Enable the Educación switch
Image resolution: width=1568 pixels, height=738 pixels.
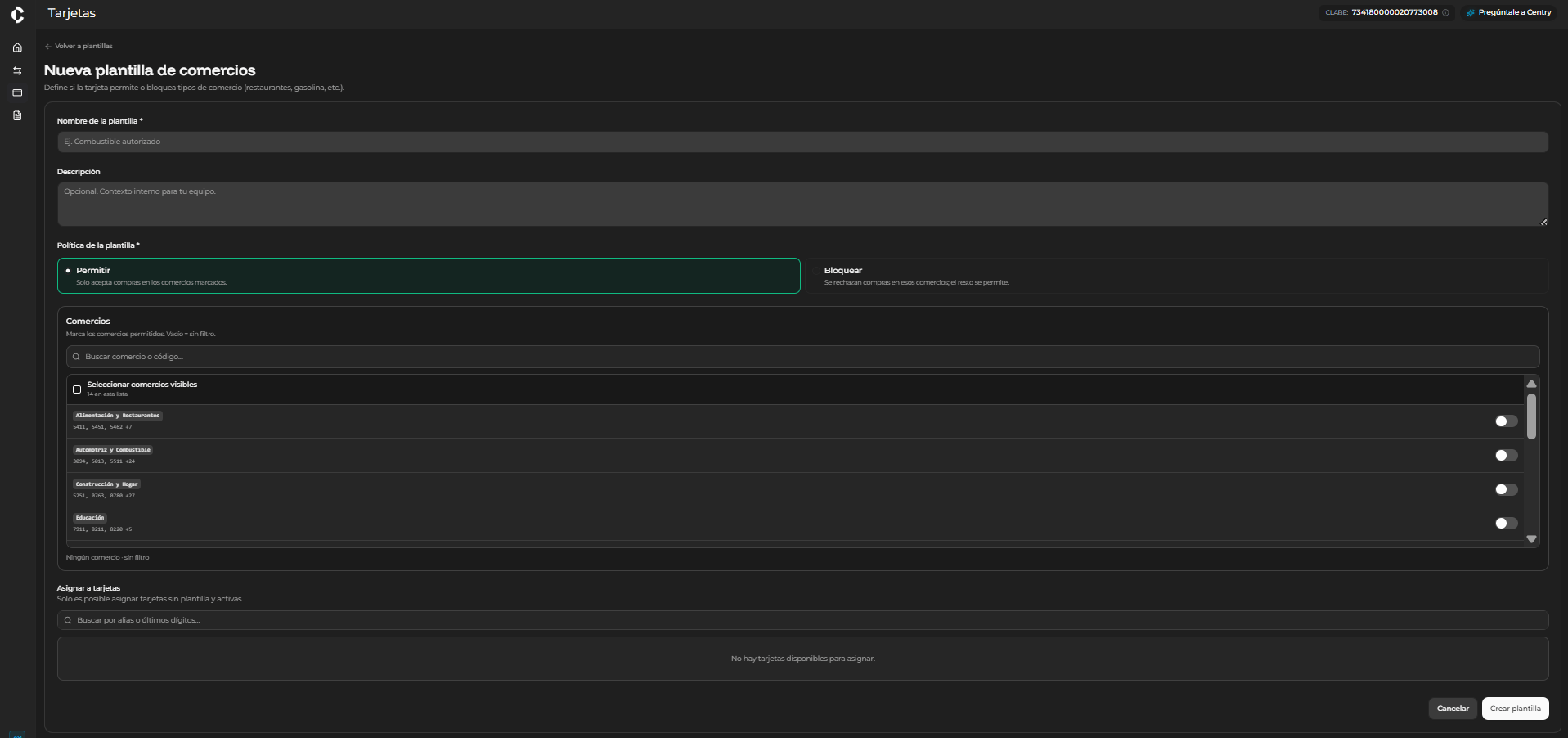click(1506, 524)
